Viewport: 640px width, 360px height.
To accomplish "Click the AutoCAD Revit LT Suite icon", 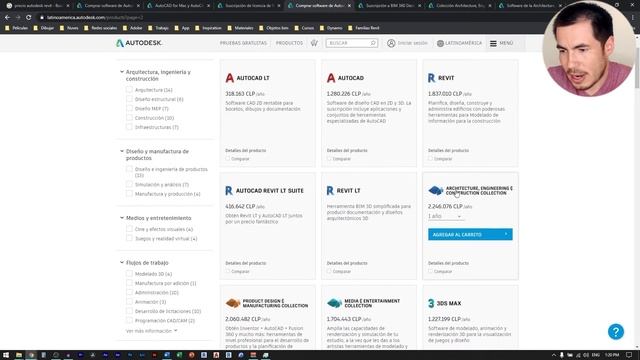I will tap(229, 191).
